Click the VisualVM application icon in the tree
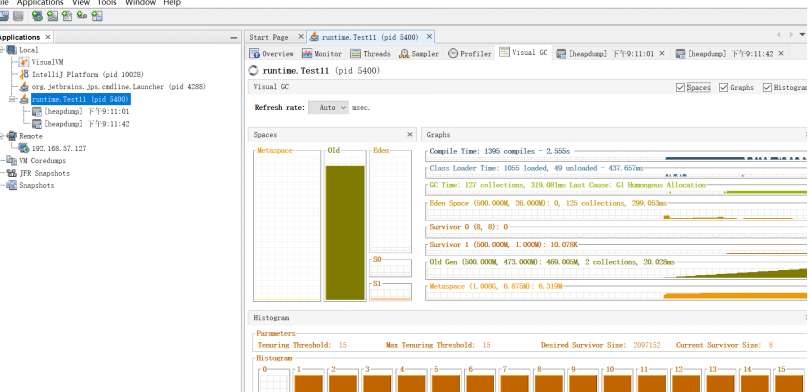 (24, 62)
